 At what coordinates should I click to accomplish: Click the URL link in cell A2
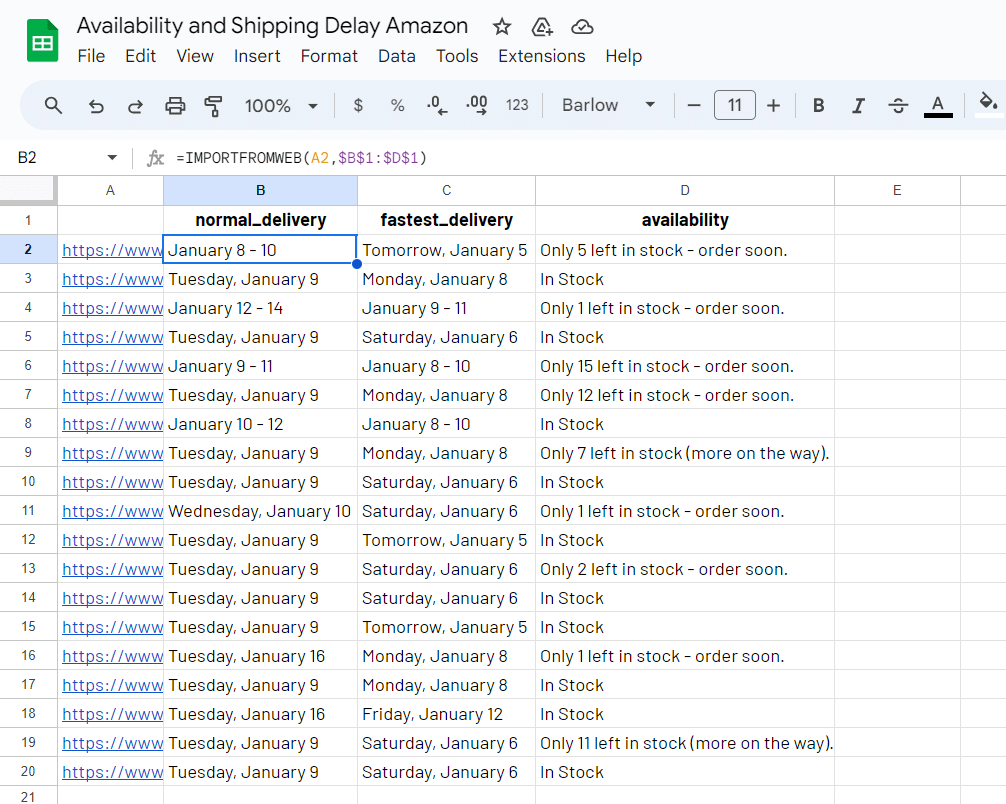(111, 250)
